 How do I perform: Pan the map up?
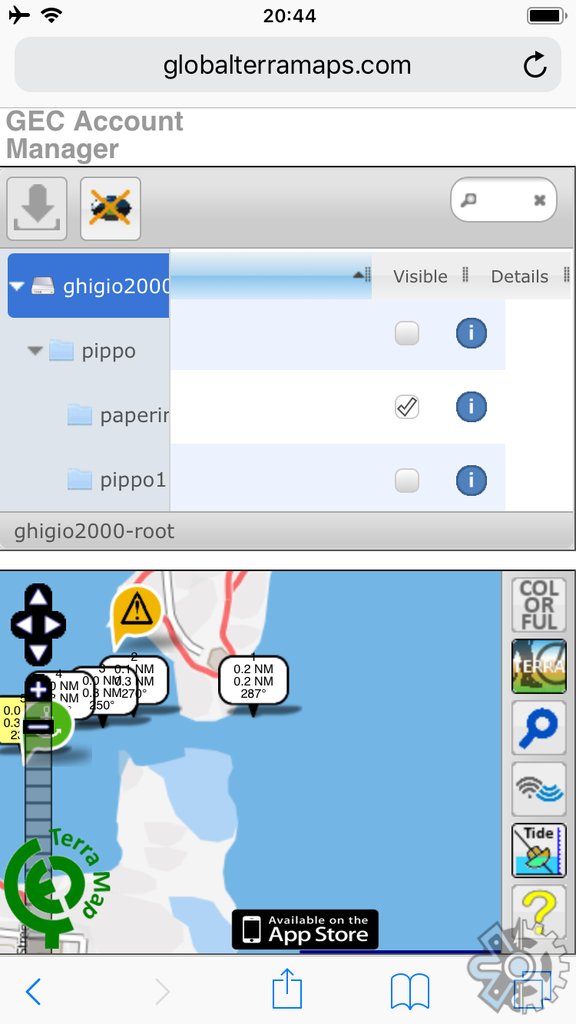(39, 597)
